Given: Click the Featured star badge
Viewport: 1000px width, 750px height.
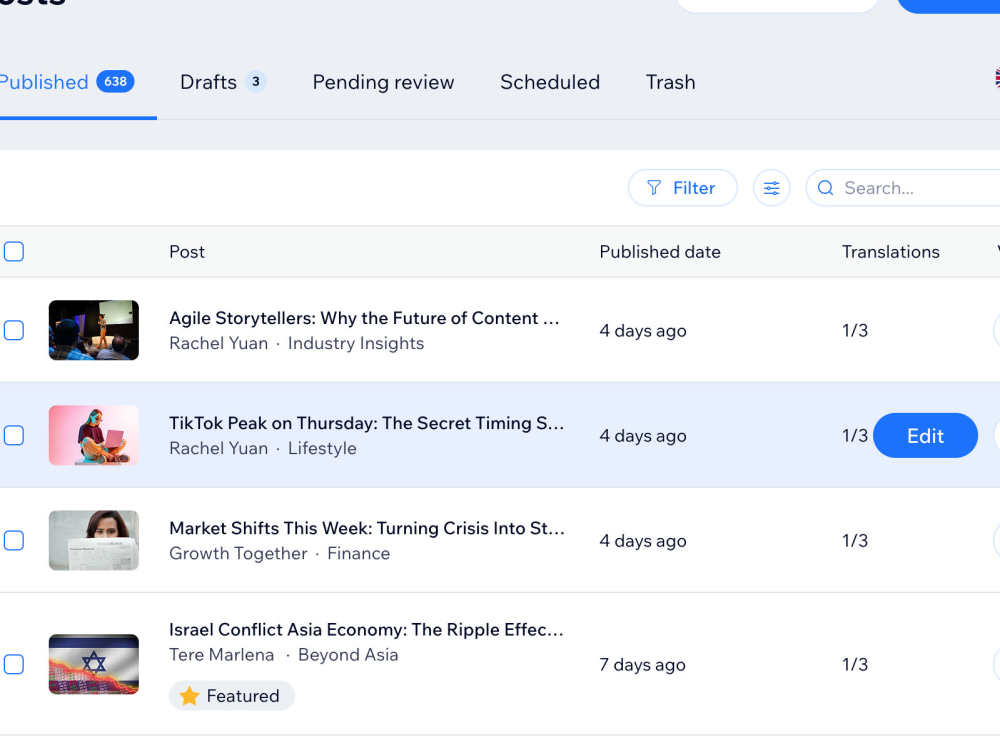Looking at the screenshot, I should 232,695.
